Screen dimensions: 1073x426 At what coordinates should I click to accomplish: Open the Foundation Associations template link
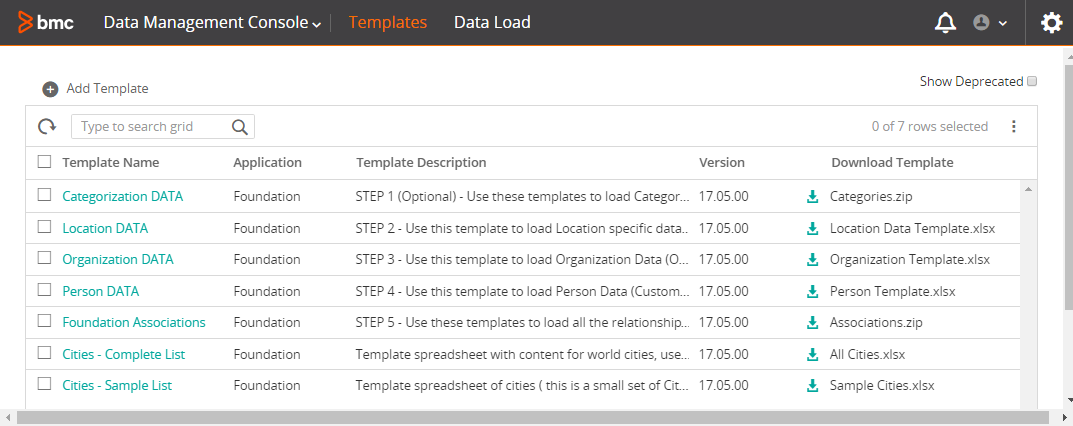click(x=133, y=322)
